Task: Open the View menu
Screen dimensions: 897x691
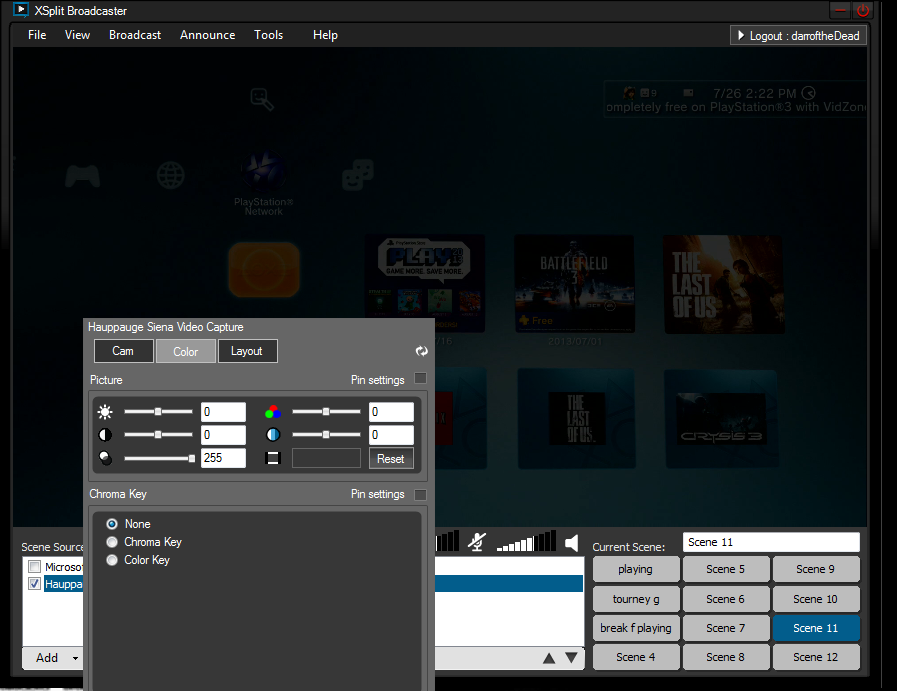Action: coord(77,35)
